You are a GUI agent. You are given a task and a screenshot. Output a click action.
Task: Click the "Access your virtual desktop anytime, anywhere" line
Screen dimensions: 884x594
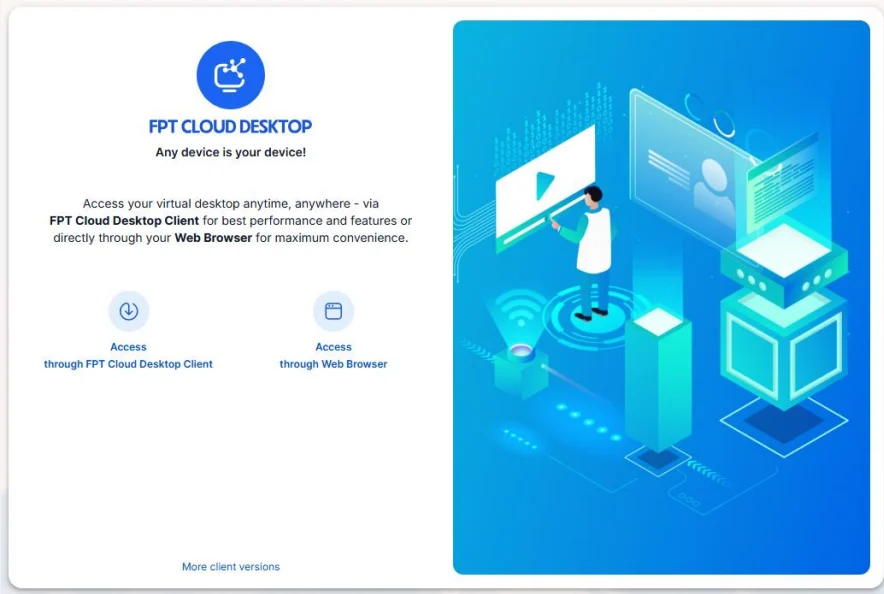(x=231, y=203)
